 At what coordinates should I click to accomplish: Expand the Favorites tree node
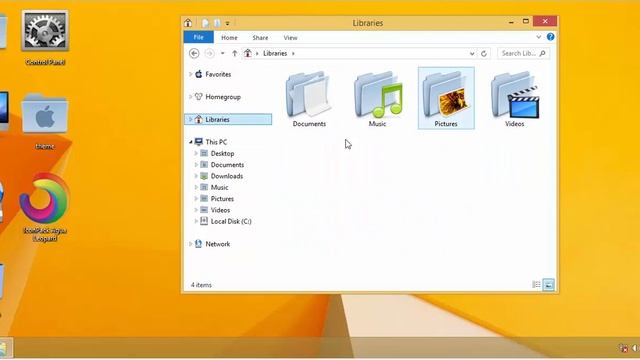(191, 74)
